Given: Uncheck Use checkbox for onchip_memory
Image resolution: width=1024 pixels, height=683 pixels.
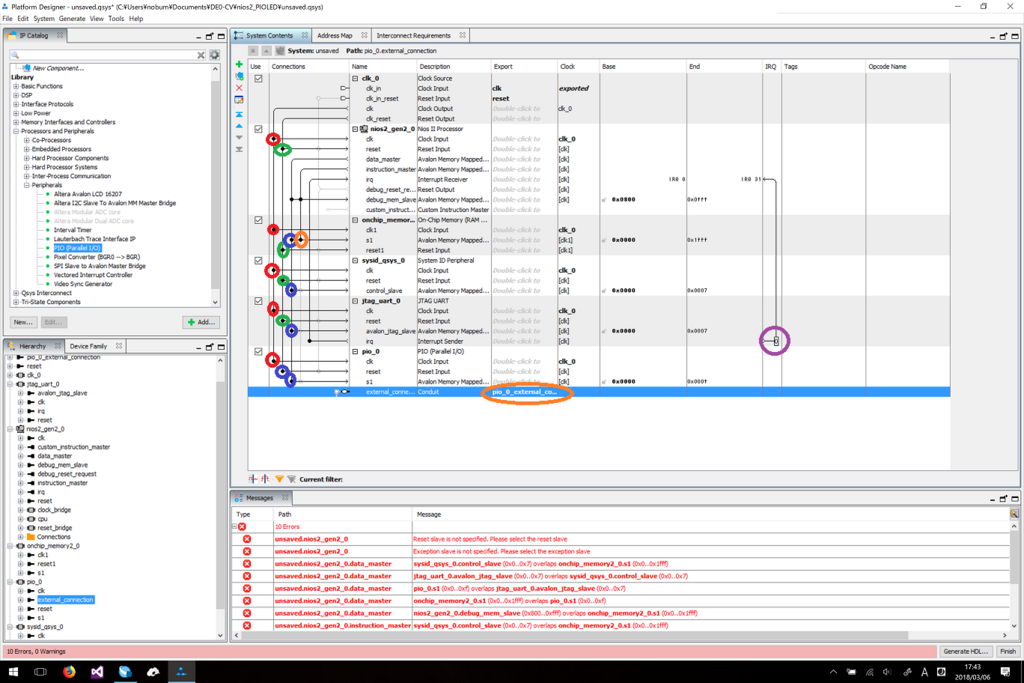Looking at the screenshot, I should (x=259, y=220).
